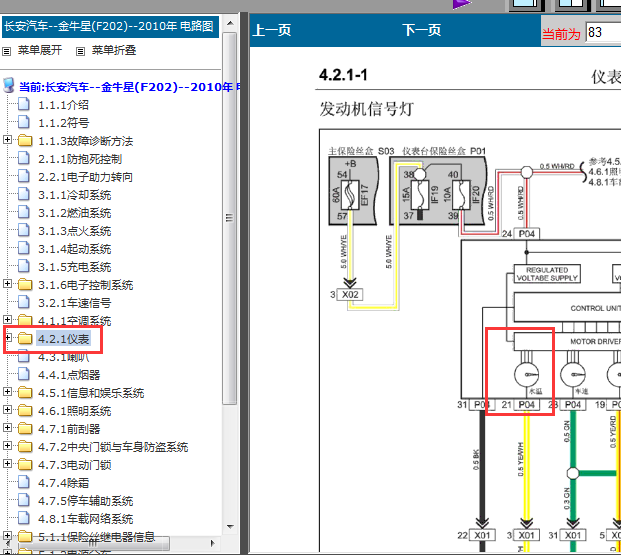Expand the 4.1.1空调系统 folder

coord(7,320)
